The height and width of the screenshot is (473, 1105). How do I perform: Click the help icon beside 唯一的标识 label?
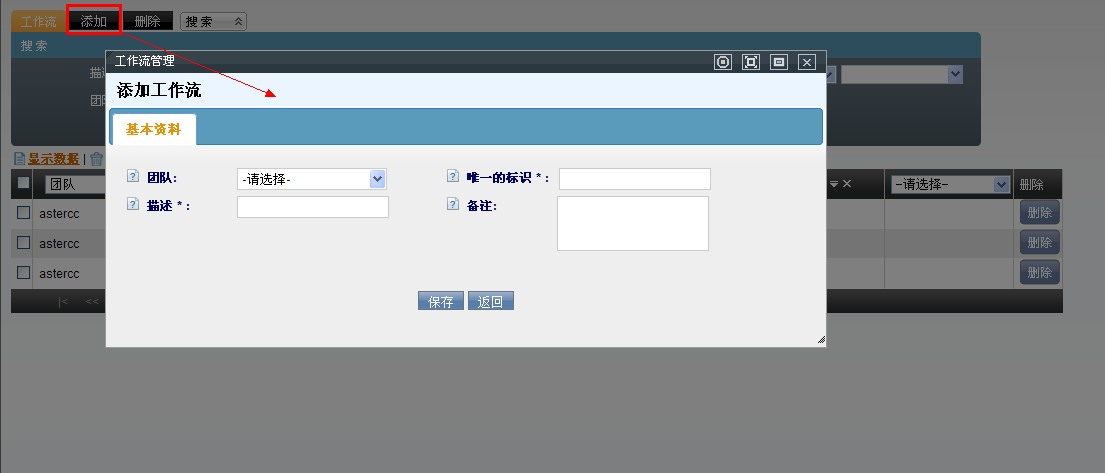pos(452,177)
